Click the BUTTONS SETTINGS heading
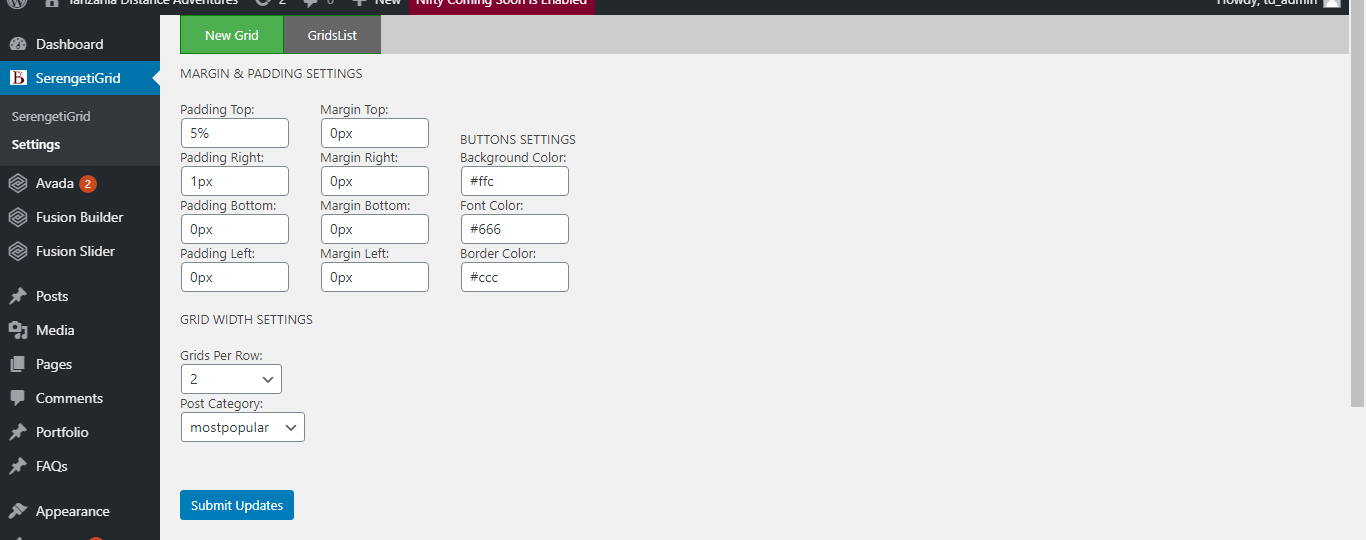 click(x=518, y=140)
